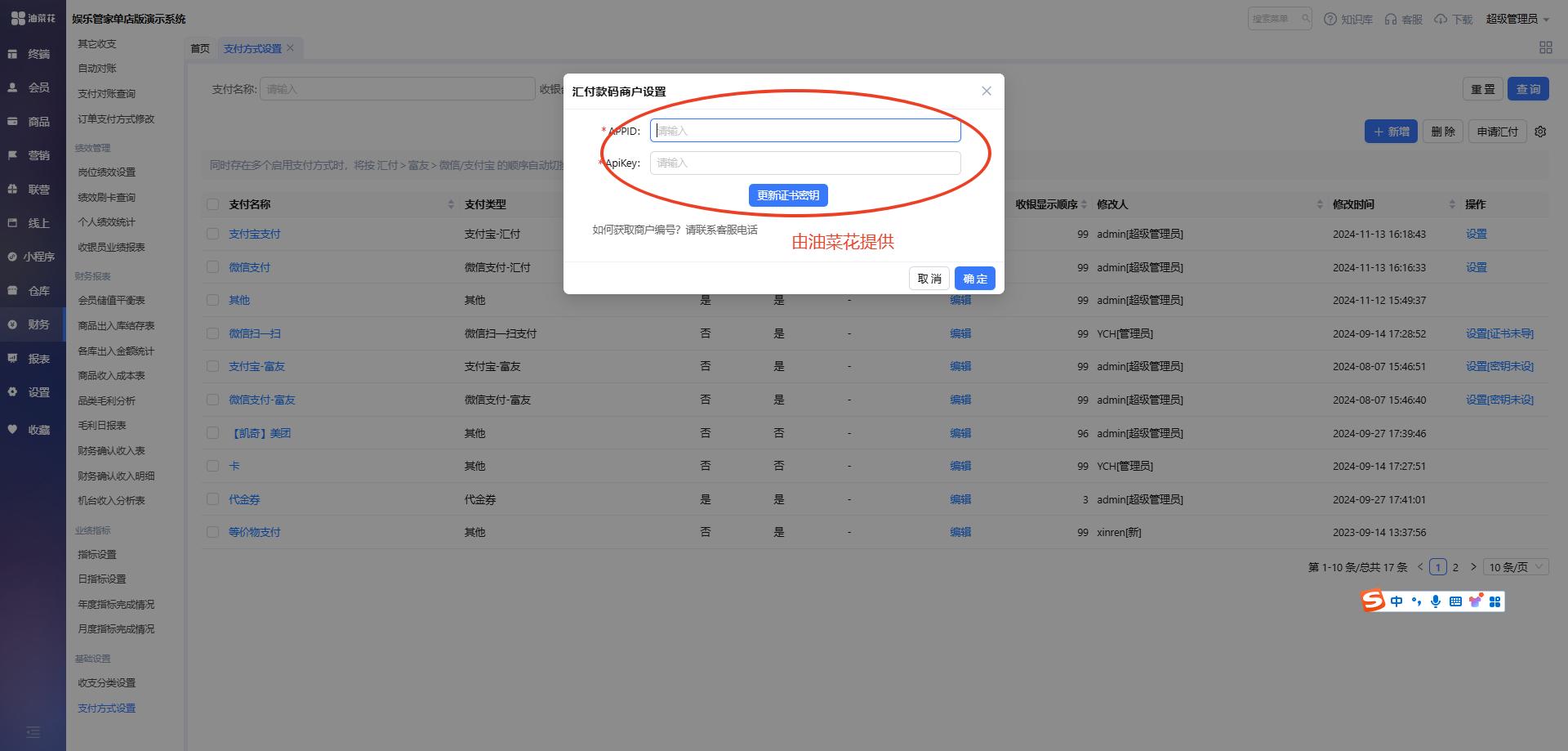1568x751 pixels.
Task: Click the search magnifier in 搜索菜单
Action: point(1305,19)
